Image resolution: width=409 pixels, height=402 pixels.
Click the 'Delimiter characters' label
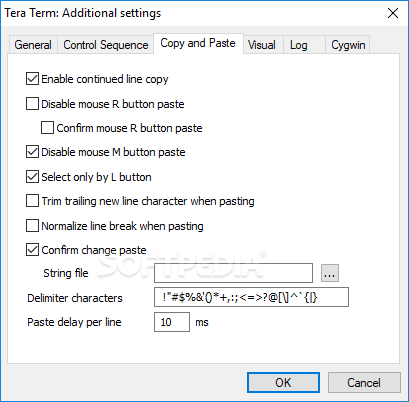pyautogui.click(x=75, y=298)
